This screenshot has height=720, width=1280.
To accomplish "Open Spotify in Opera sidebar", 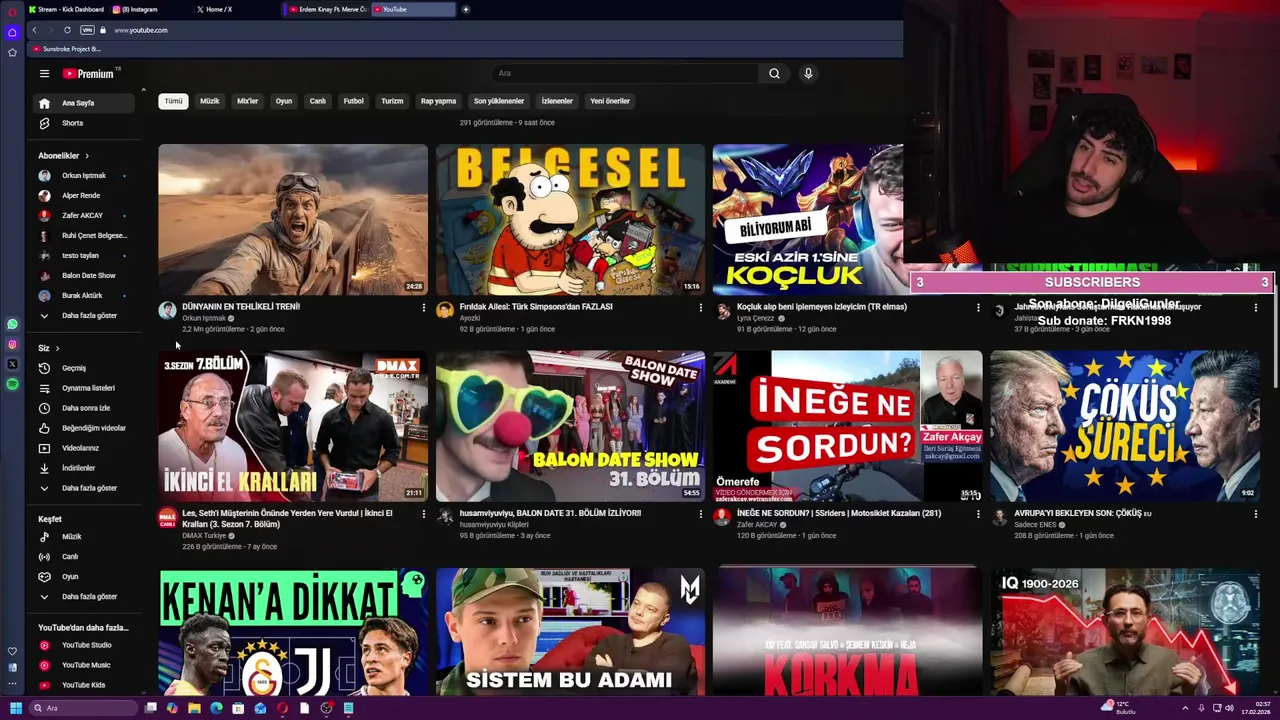I will 12,384.
